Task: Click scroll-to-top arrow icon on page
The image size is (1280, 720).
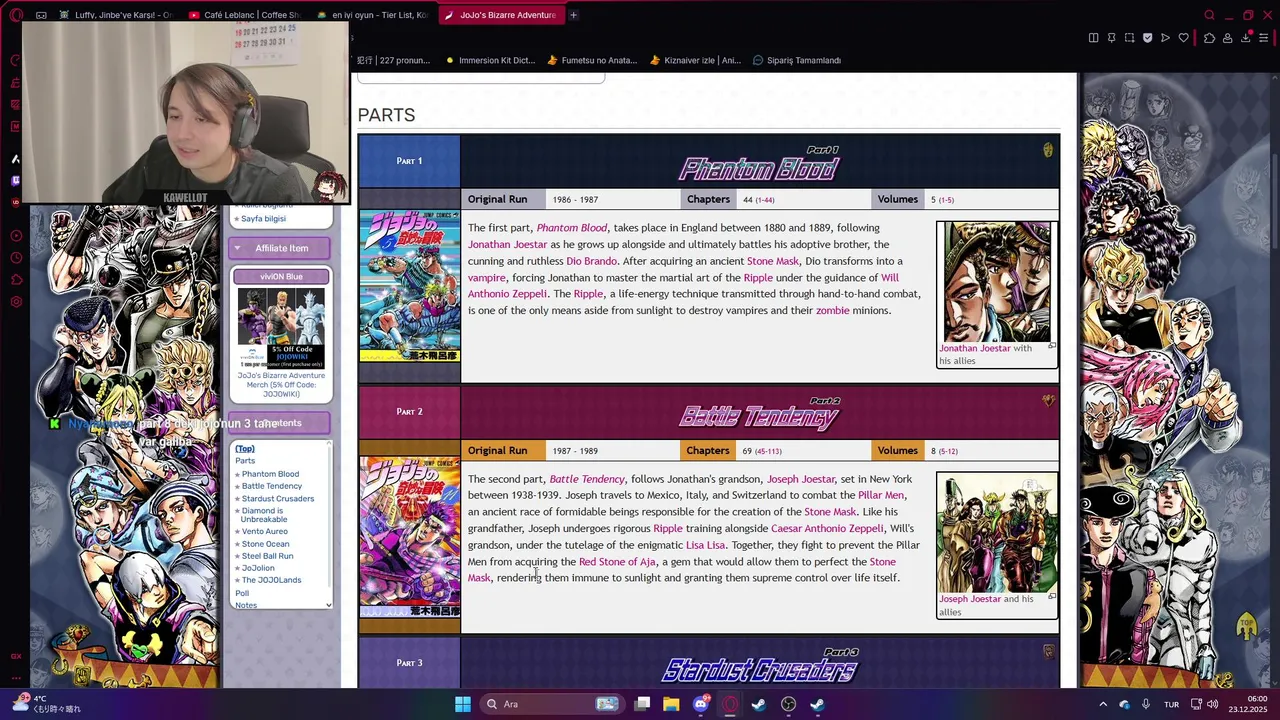Action: pos(1246,627)
